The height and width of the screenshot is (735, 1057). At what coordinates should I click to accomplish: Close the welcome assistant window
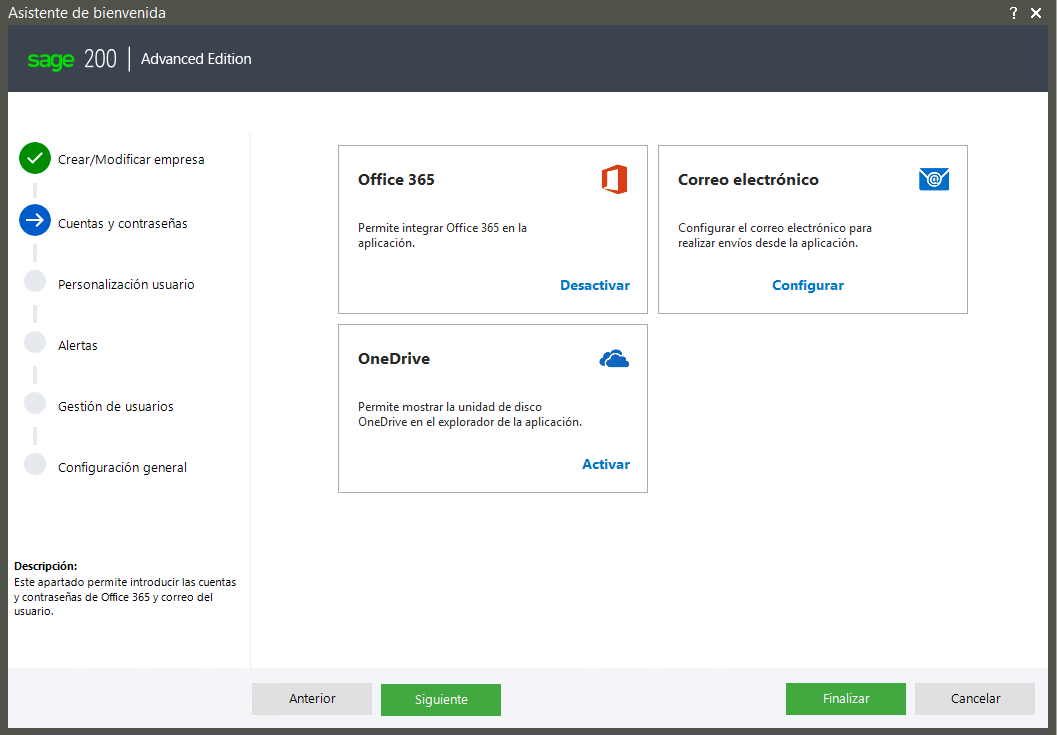(x=1036, y=13)
